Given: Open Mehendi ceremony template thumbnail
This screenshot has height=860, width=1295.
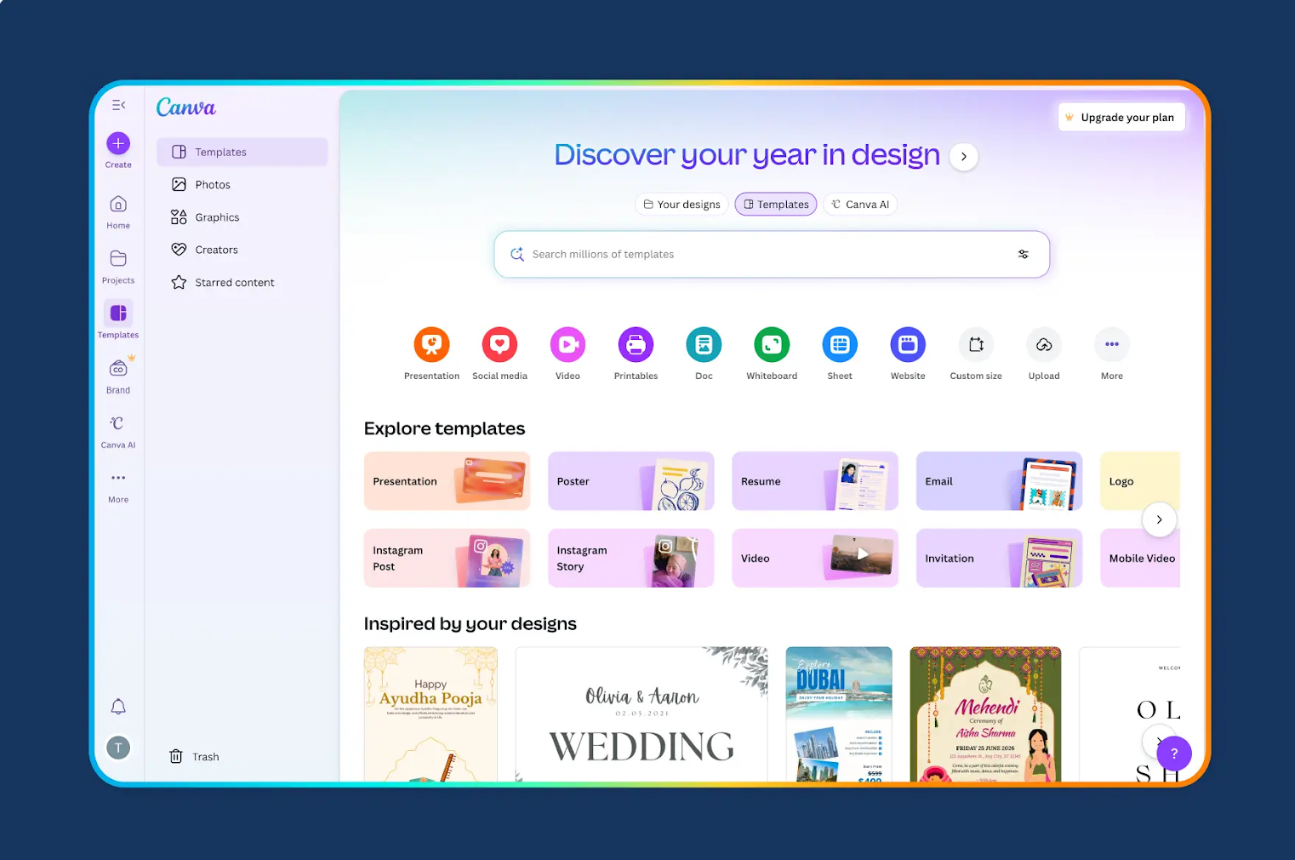Looking at the screenshot, I should (985, 714).
